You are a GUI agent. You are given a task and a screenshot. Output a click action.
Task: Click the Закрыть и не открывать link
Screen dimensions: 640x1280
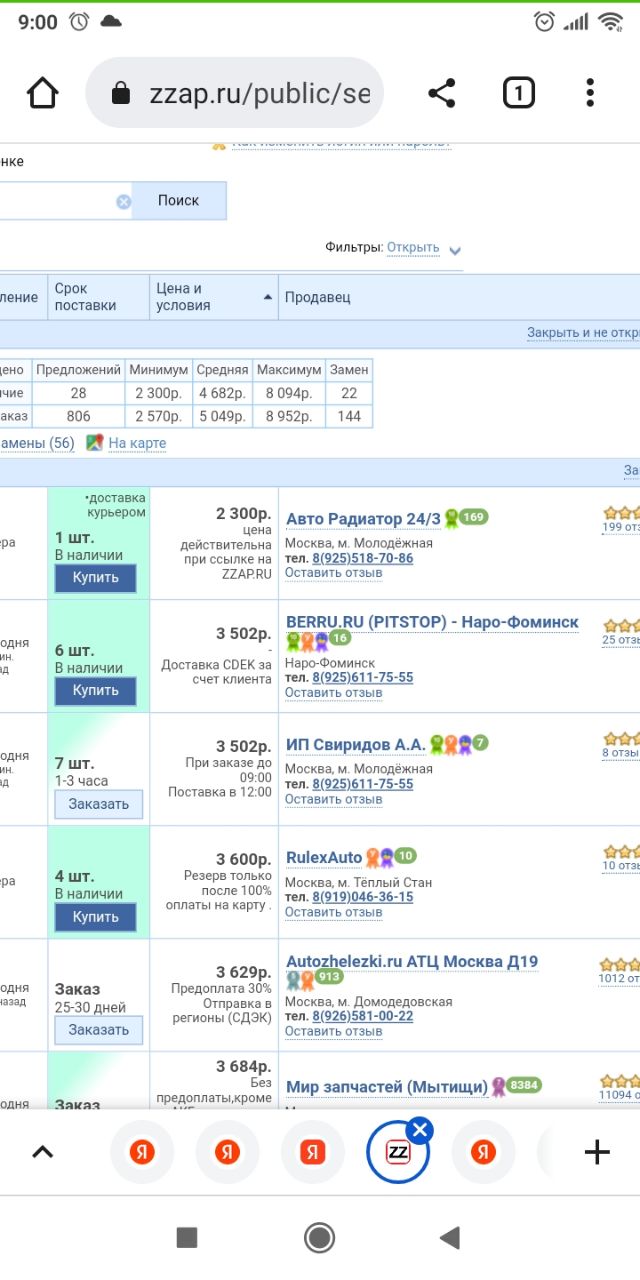[x=583, y=333]
